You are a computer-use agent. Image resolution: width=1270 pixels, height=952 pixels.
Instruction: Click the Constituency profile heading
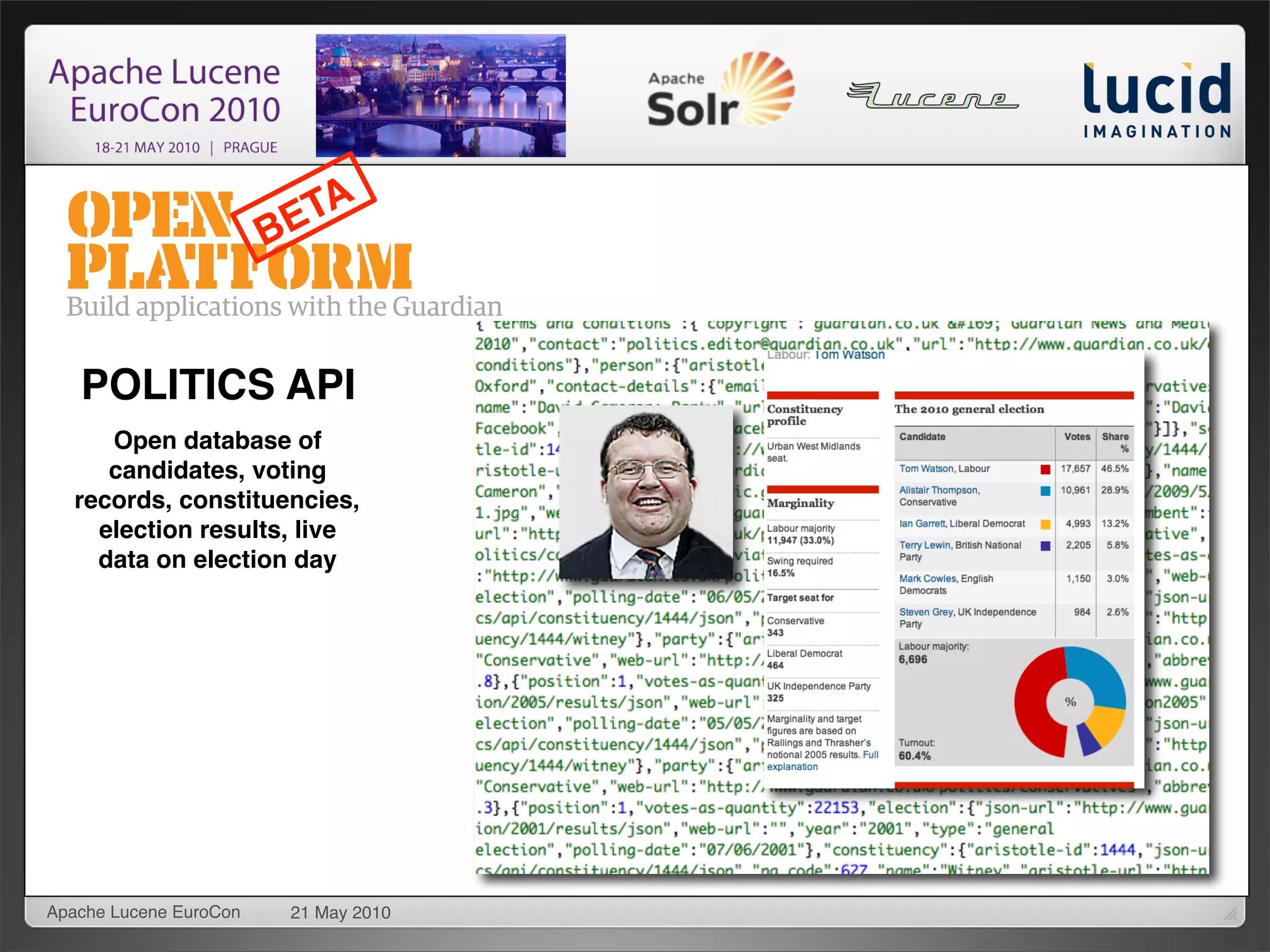pos(805,415)
